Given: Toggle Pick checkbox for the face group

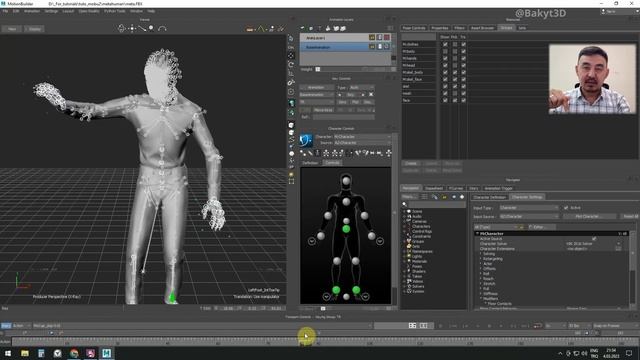Looking at the screenshot, I should click(x=454, y=100).
